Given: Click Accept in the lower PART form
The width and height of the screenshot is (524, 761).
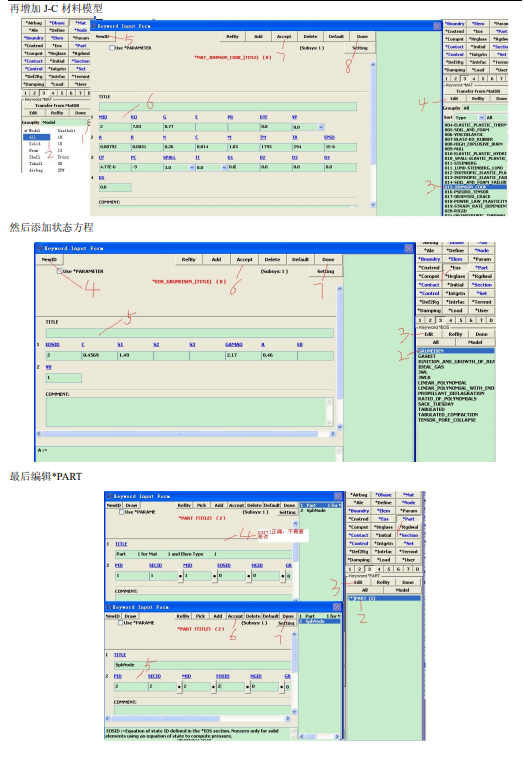Looking at the screenshot, I should tap(235, 616).
